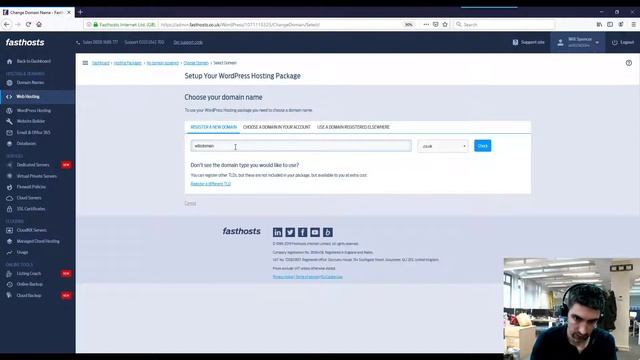Click Get support code link
Image resolution: width=640 pixels, height=360 pixels.
[x=188, y=42]
